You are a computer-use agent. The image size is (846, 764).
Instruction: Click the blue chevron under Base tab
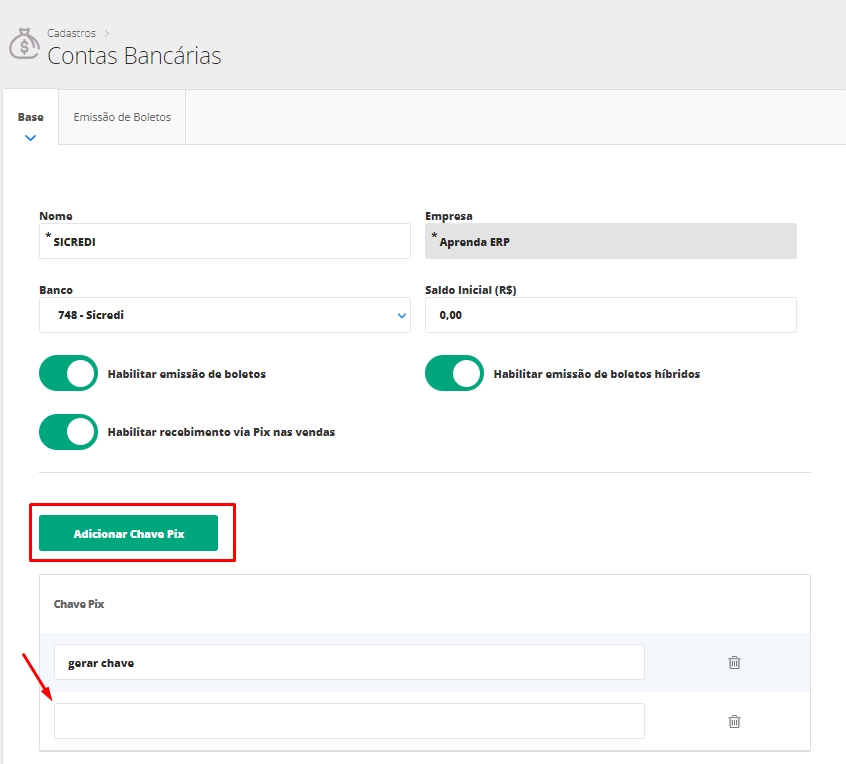[30, 138]
